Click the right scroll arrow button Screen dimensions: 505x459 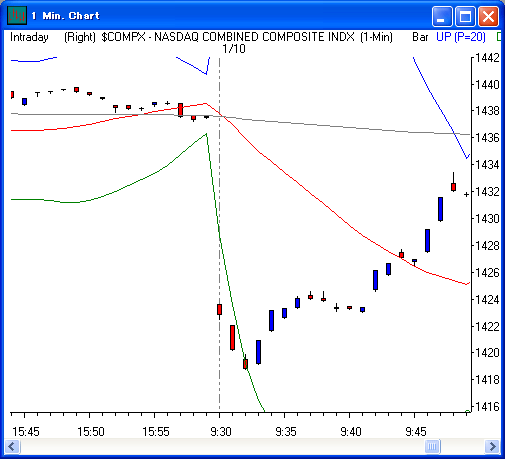(x=492, y=446)
